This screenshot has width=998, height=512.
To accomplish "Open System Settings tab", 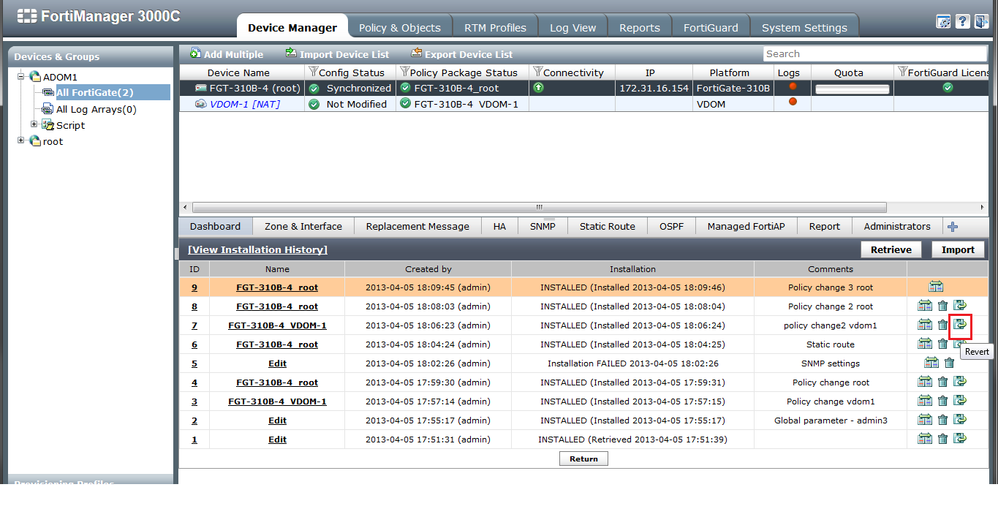I will (804, 27).
